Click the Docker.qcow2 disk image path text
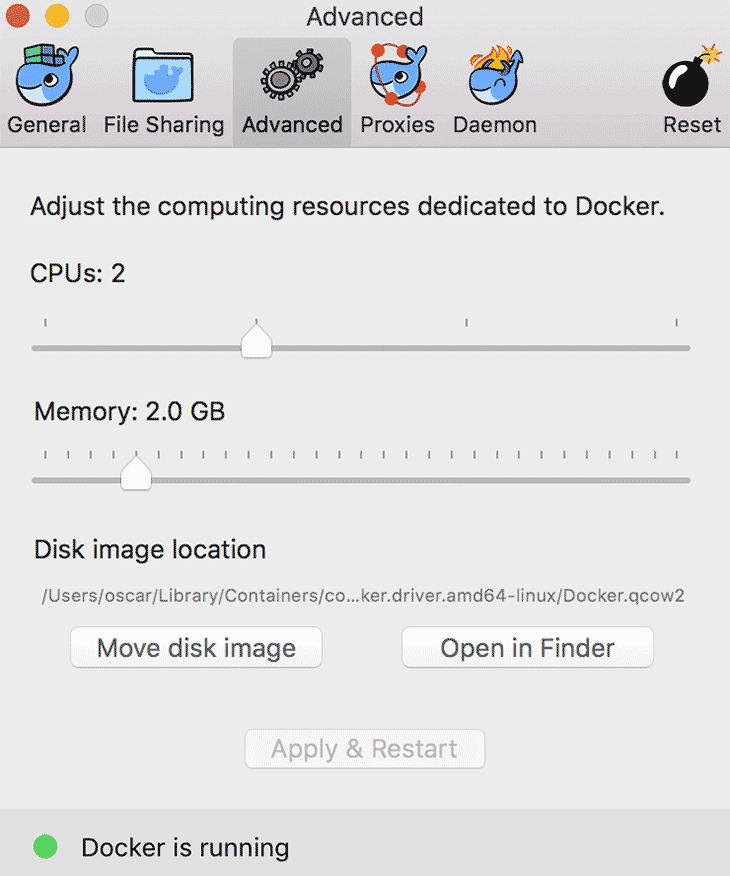Screen dimensions: 730x876 [362, 596]
